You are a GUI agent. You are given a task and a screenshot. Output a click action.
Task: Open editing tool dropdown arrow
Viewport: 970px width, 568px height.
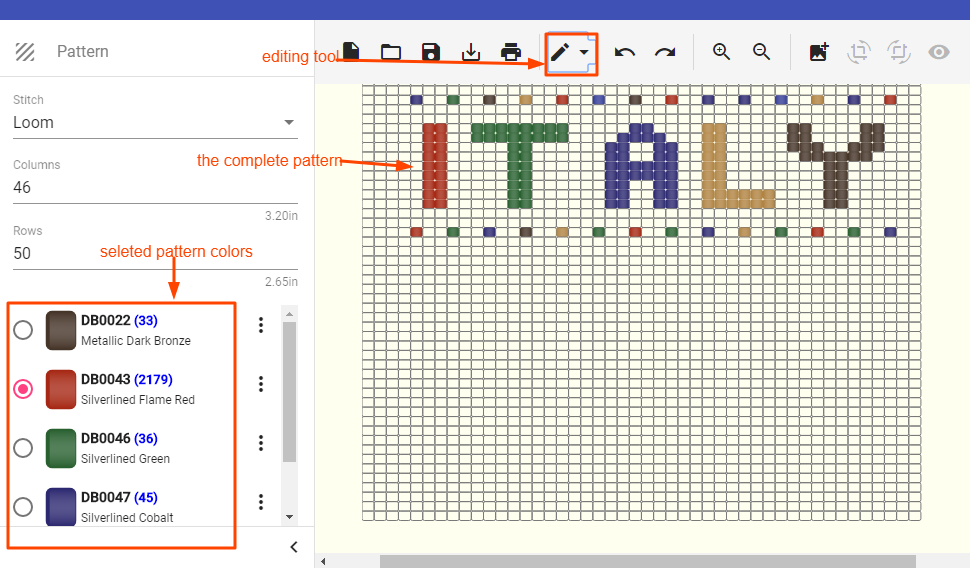tap(584, 53)
